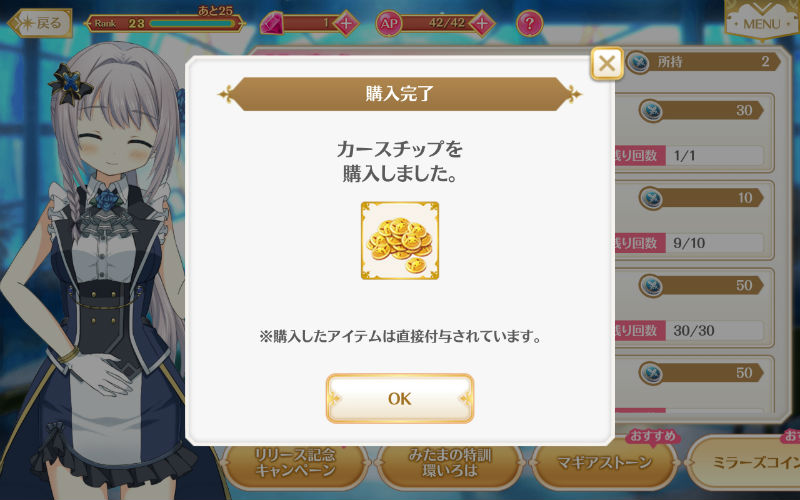Select the マギアストーン shop tab
The height and width of the screenshot is (500, 800).
point(604,463)
